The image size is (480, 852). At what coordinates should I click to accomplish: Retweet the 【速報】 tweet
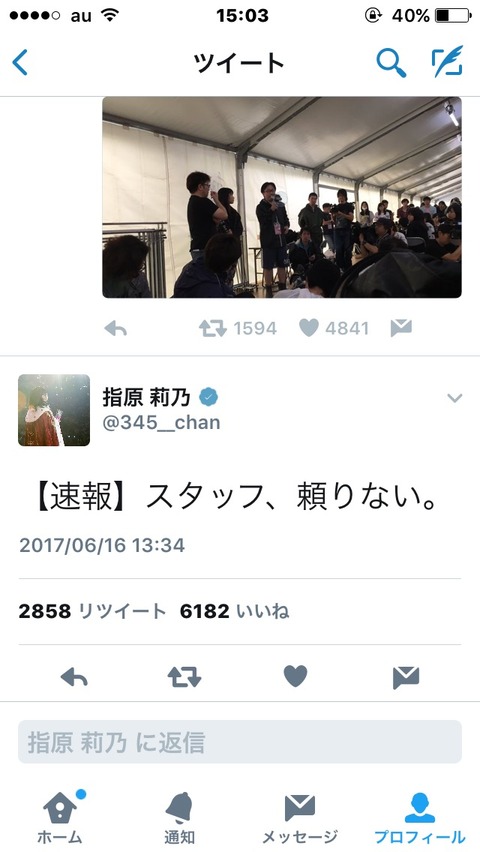click(x=184, y=677)
